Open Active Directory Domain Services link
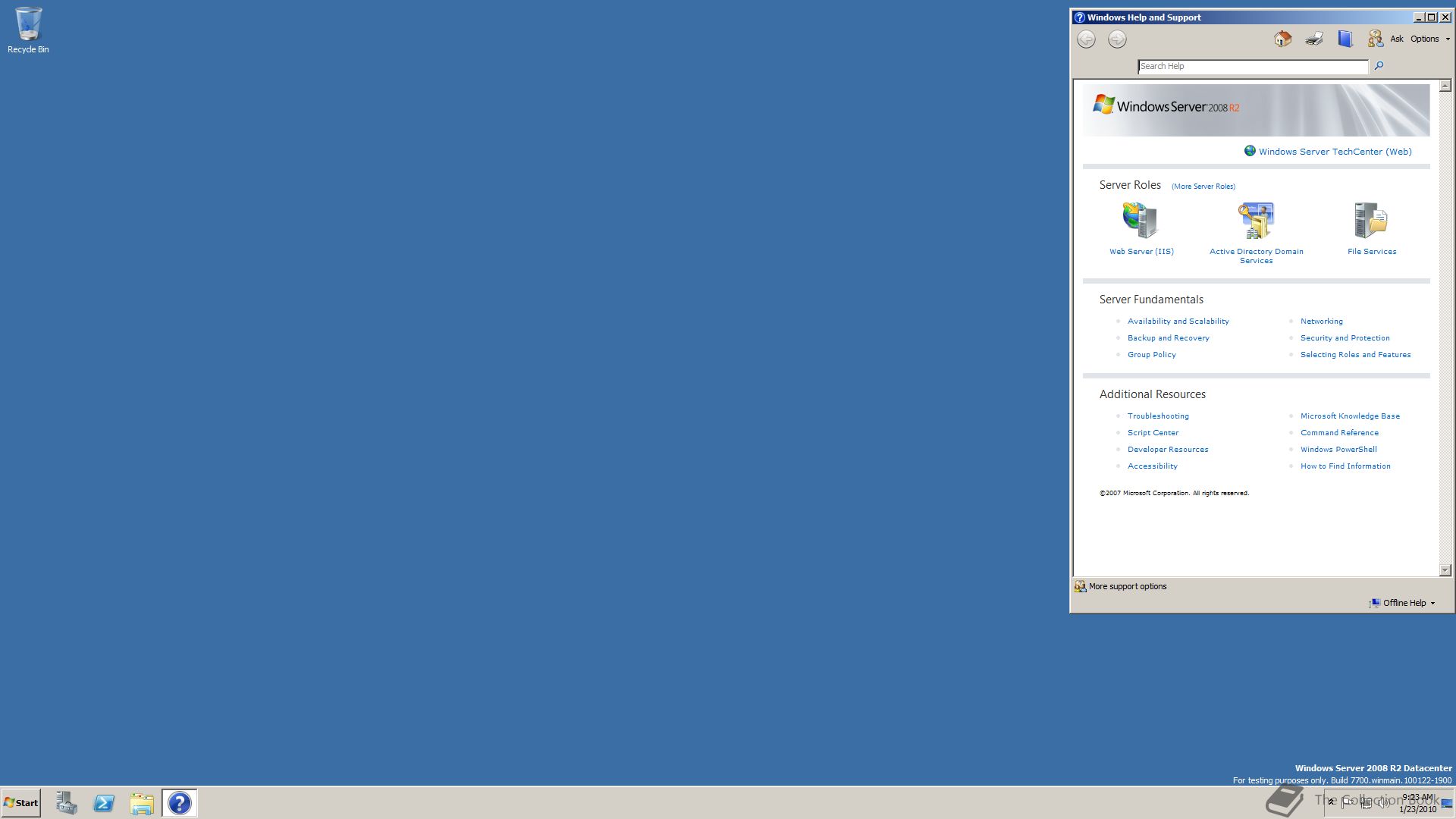 click(1256, 256)
